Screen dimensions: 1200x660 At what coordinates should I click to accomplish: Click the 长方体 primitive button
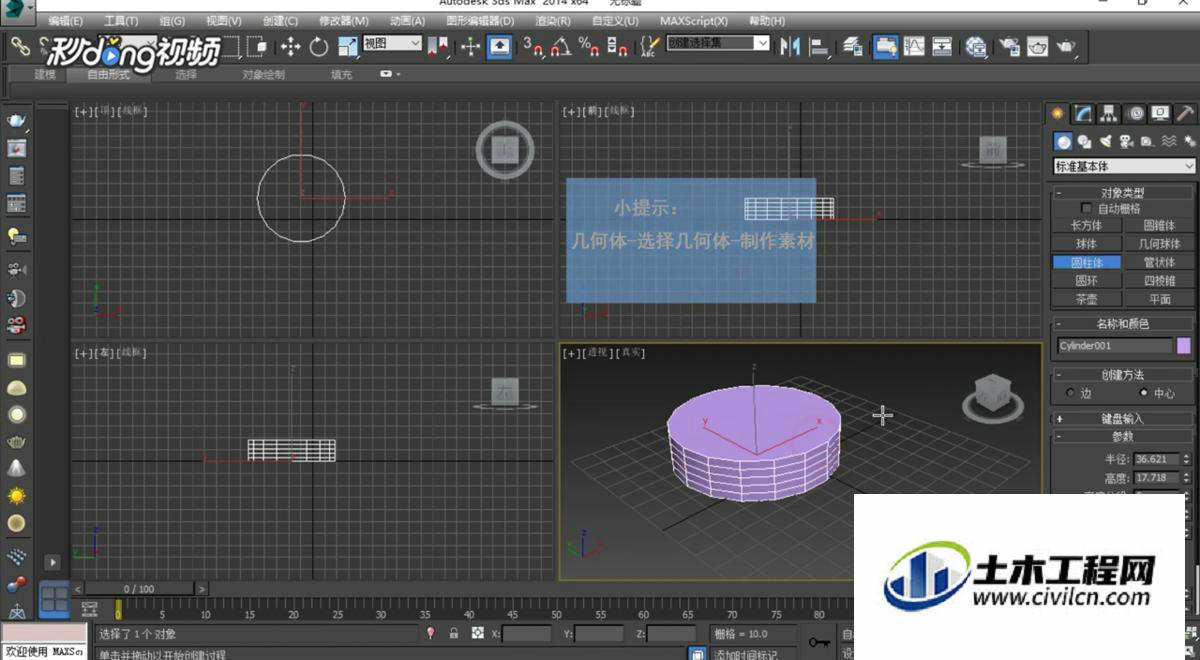[1086, 226]
